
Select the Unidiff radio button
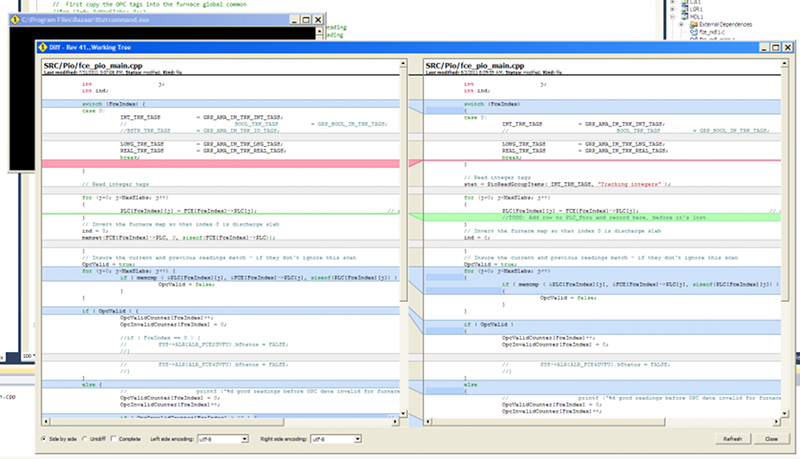85,439
